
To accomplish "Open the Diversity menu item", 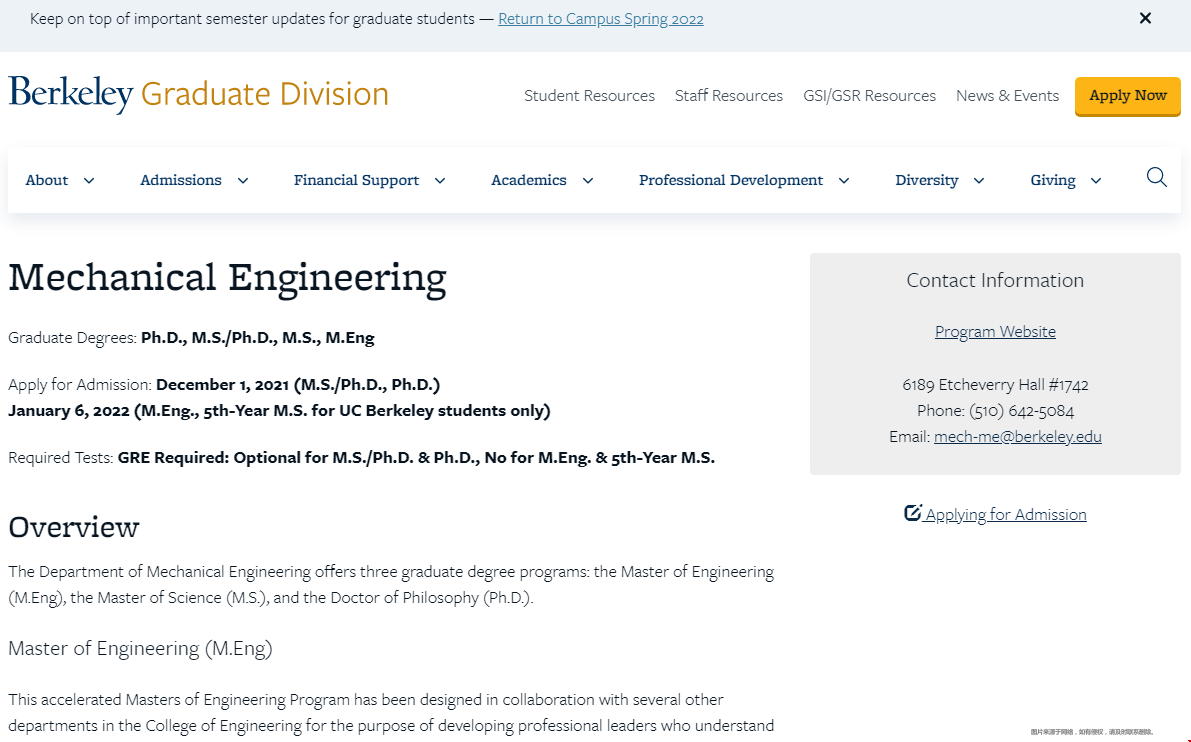I will click(927, 180).
